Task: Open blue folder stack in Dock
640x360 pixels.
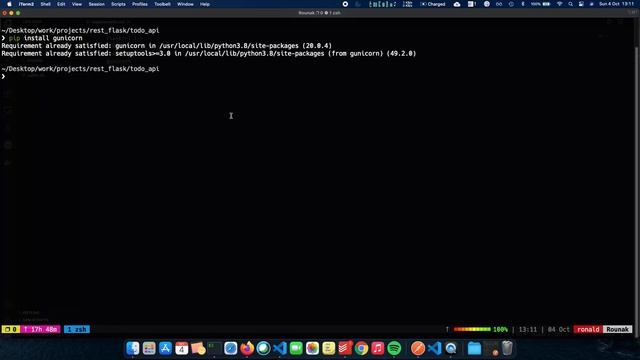Action: [474, 348]
